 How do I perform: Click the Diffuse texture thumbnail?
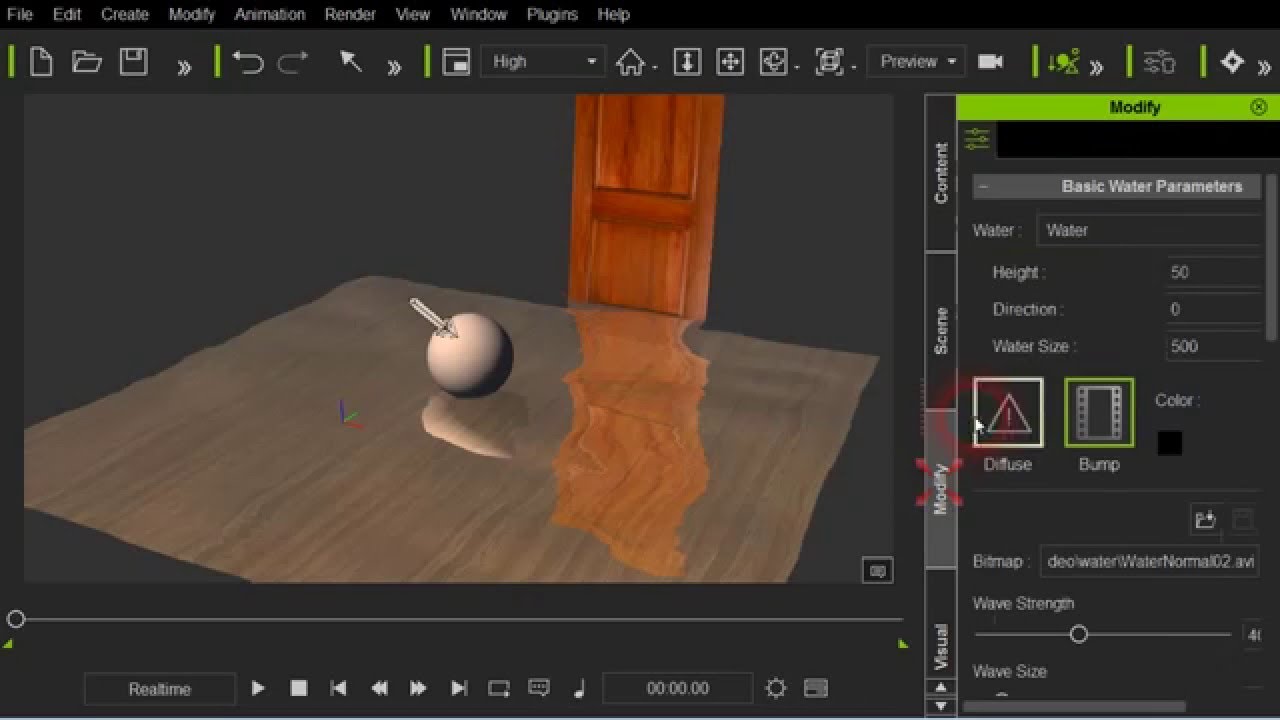point(1008,412)
